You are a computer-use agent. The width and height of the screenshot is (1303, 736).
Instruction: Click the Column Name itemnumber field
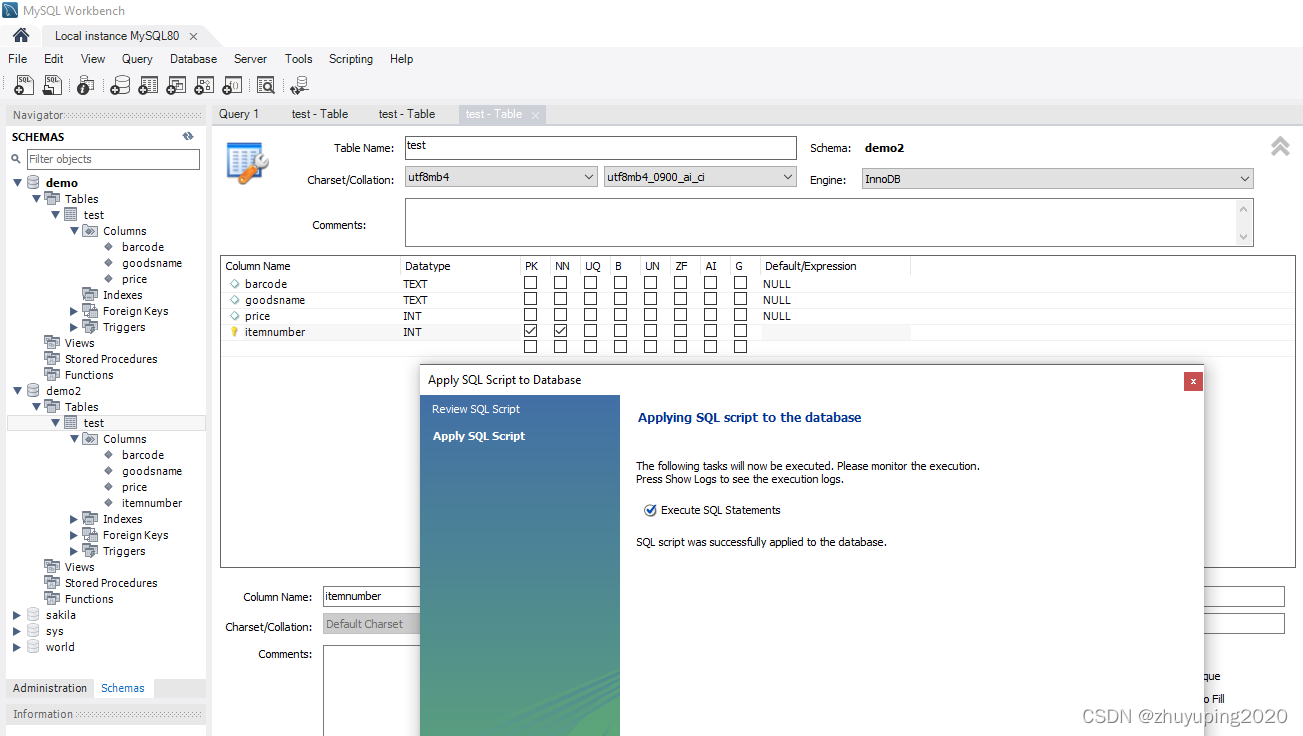point(371,596)
